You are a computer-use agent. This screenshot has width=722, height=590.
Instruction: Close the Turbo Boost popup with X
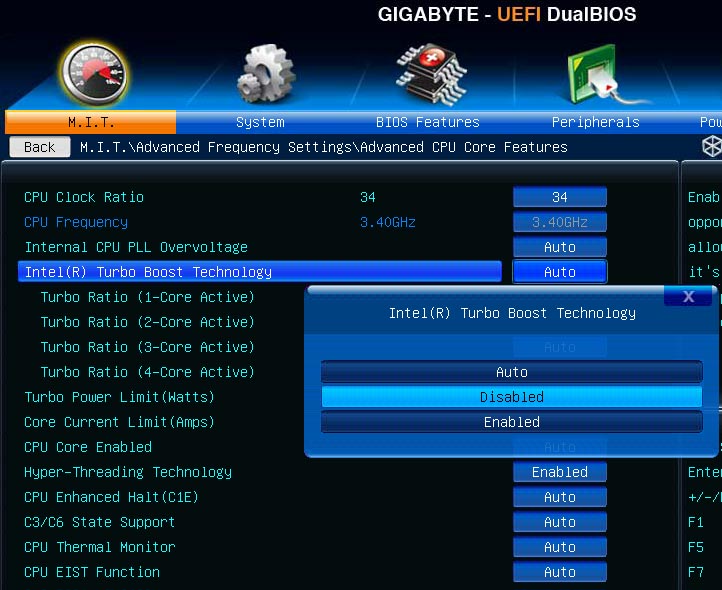point(688,296)
